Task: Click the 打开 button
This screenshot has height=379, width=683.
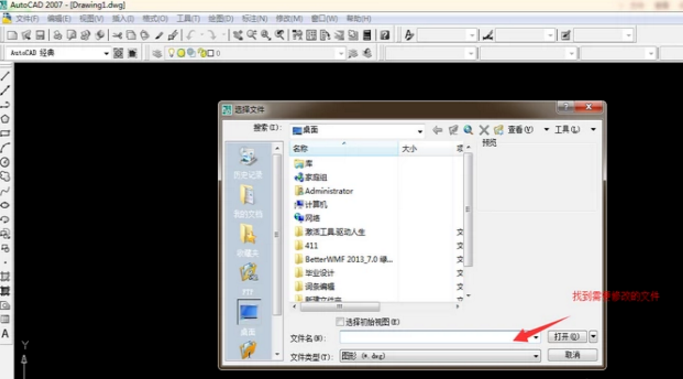Action: tap(567, 337)
